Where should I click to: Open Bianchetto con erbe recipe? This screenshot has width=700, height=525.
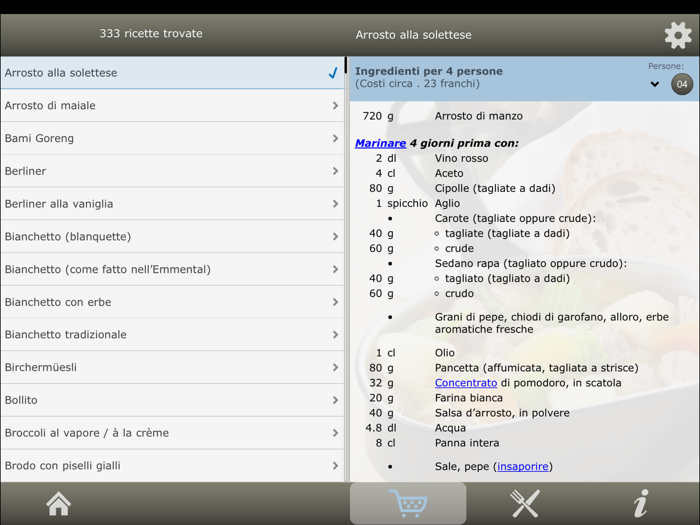tap(172, 302)
